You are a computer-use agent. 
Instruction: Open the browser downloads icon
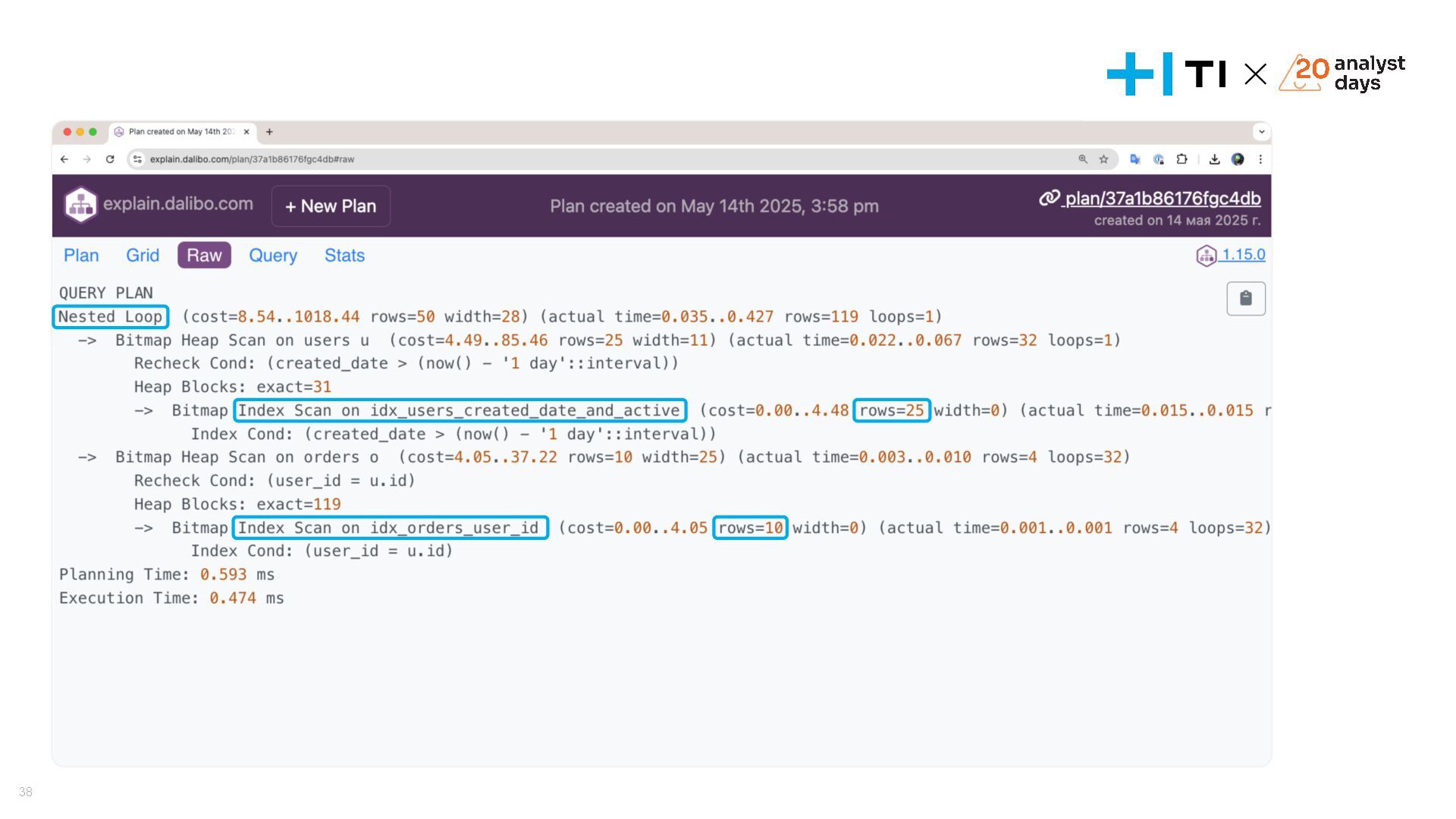(x=1214, y=159)
